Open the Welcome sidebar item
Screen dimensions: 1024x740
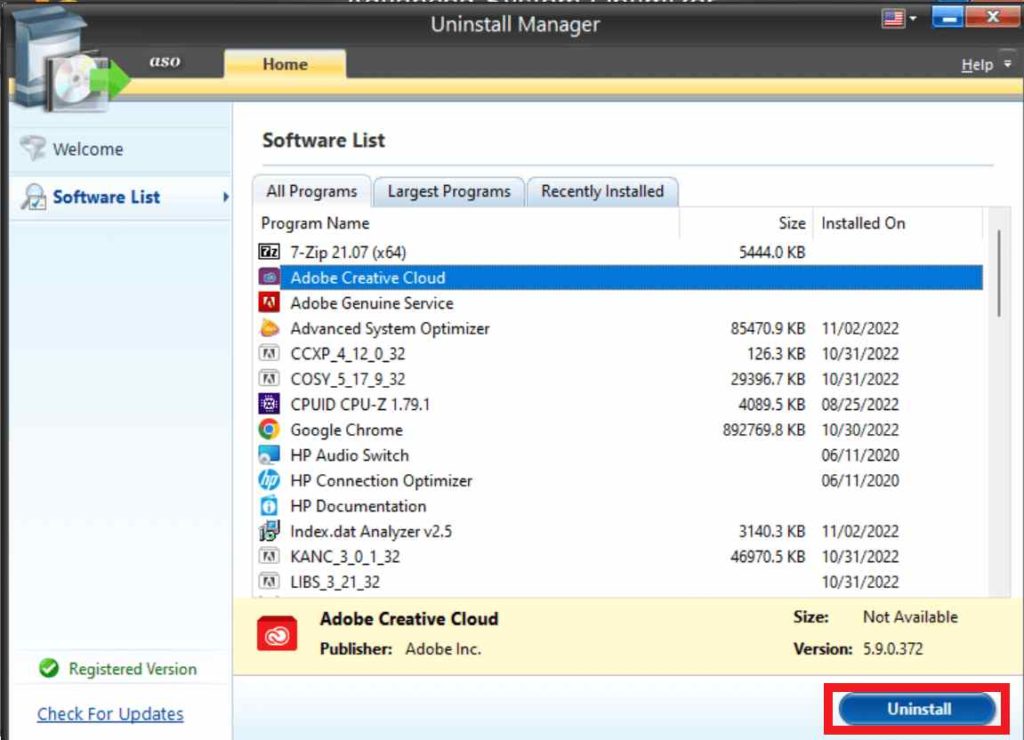point(121,149)
